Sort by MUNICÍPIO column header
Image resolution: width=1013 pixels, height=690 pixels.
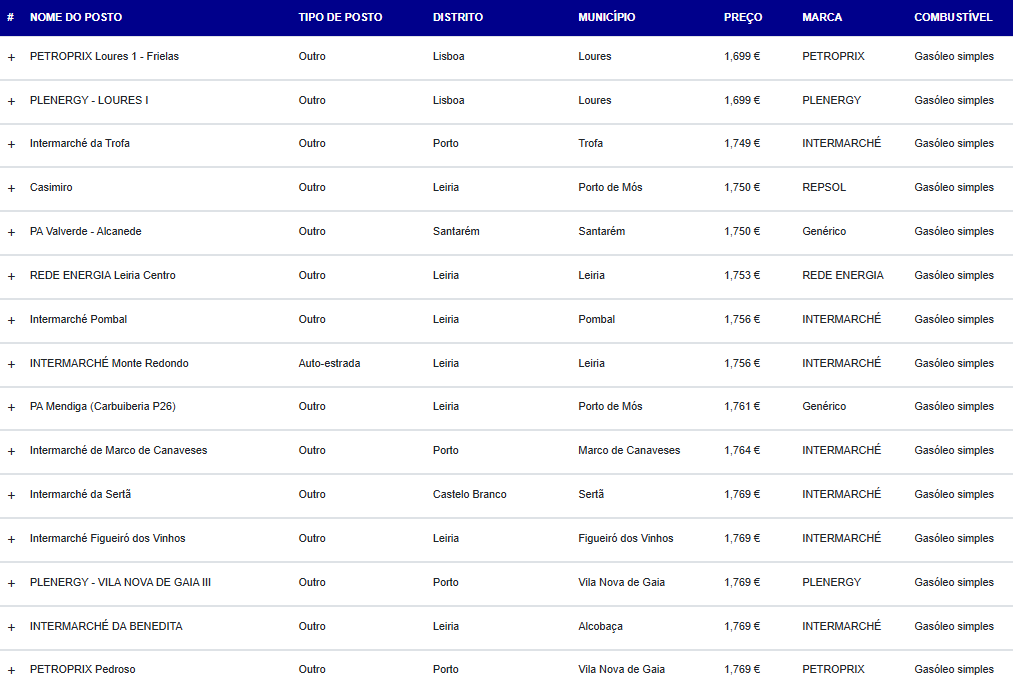[607, 17]
